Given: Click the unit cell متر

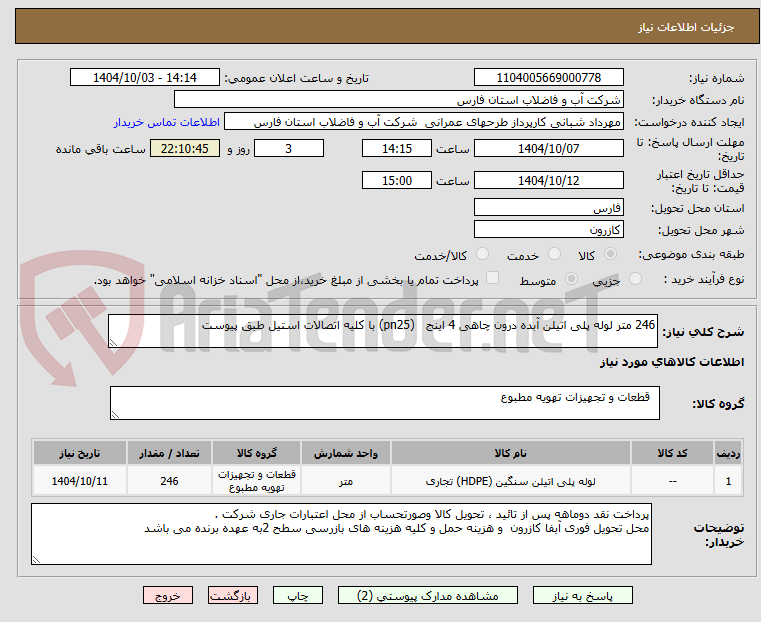Looking at the screenshot, I should [x=346, y=481].
